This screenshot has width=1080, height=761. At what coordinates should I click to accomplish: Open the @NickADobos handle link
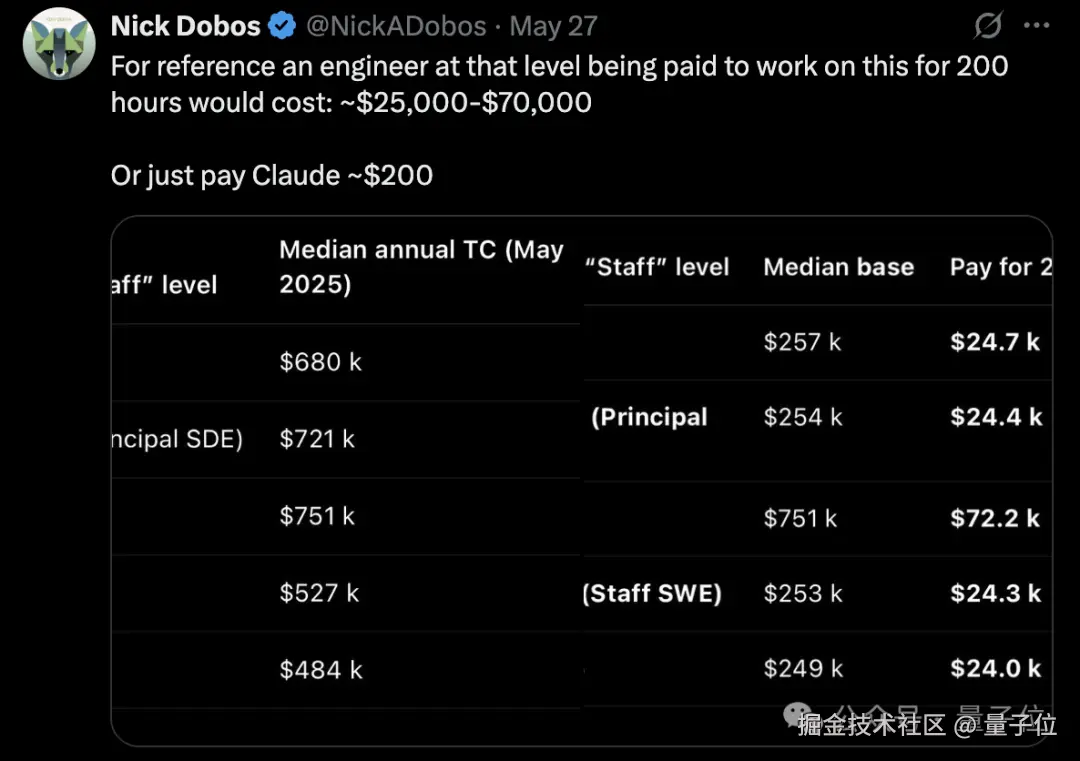396,26
